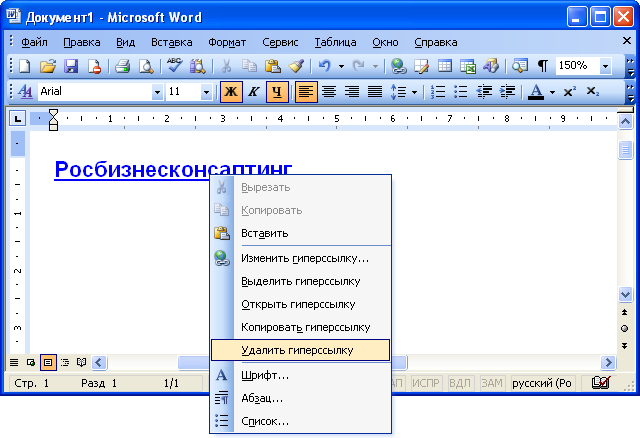Click the vertical scrollbar thumb
Viewport: 640px width, 438px height.
point(625,150)
